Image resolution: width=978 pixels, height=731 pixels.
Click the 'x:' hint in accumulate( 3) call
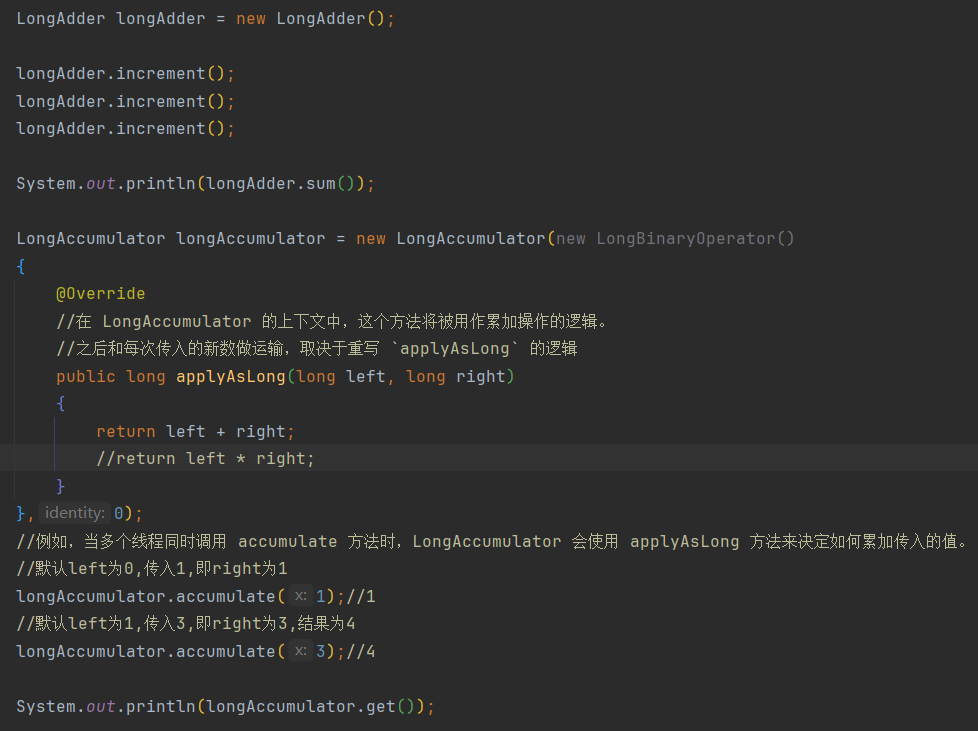coord(301,651)
